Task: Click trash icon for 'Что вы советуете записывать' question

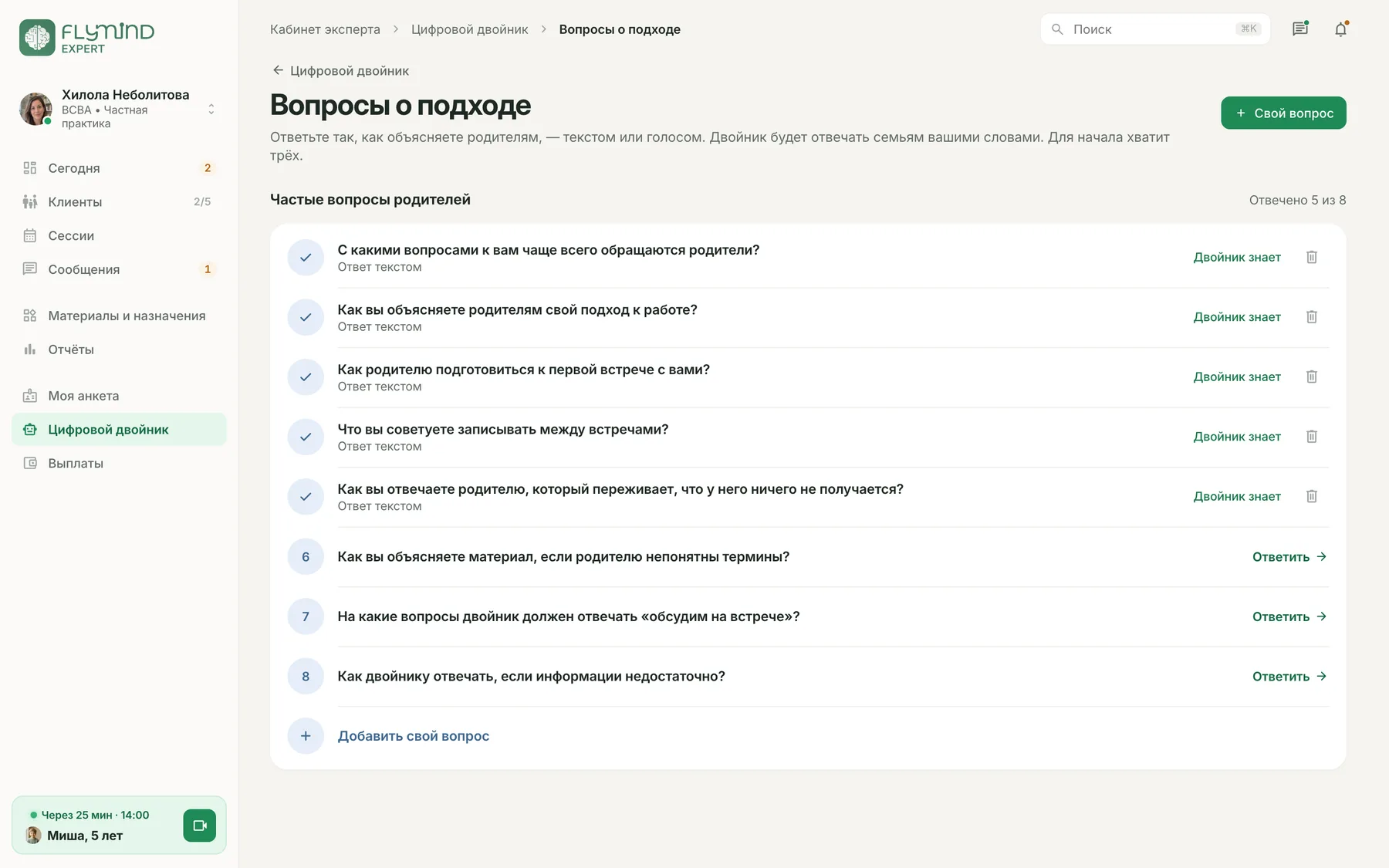Action: (x=1311, y=437)
